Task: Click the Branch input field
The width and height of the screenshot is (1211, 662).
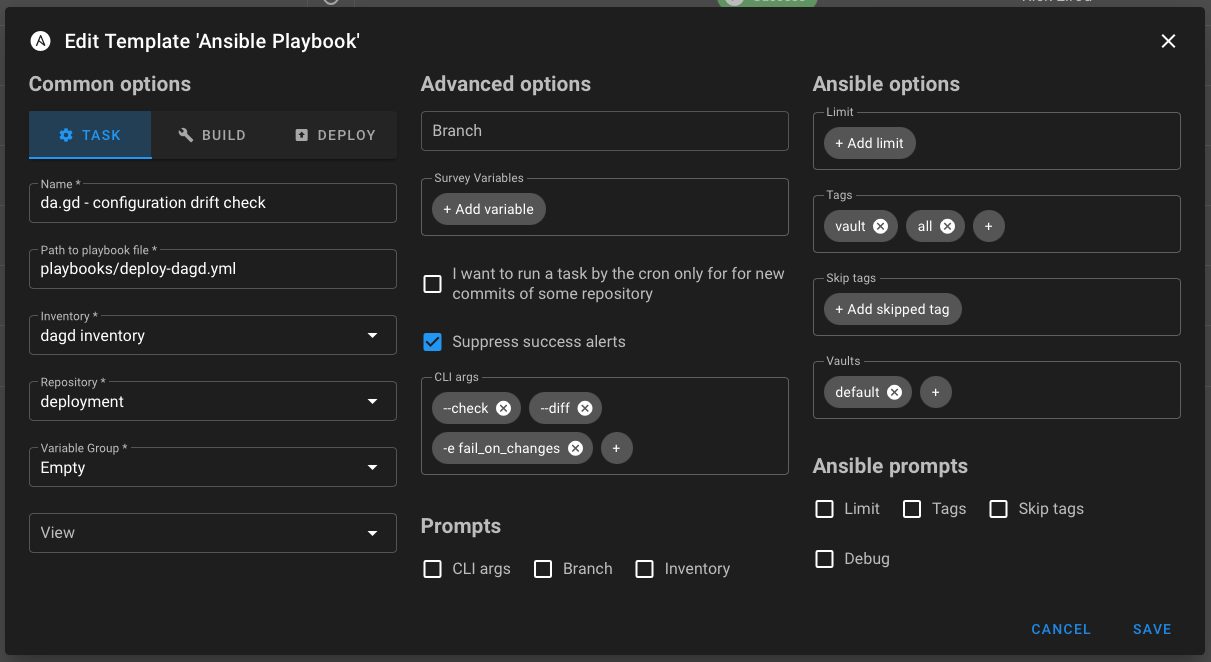Action: (605, 131)
